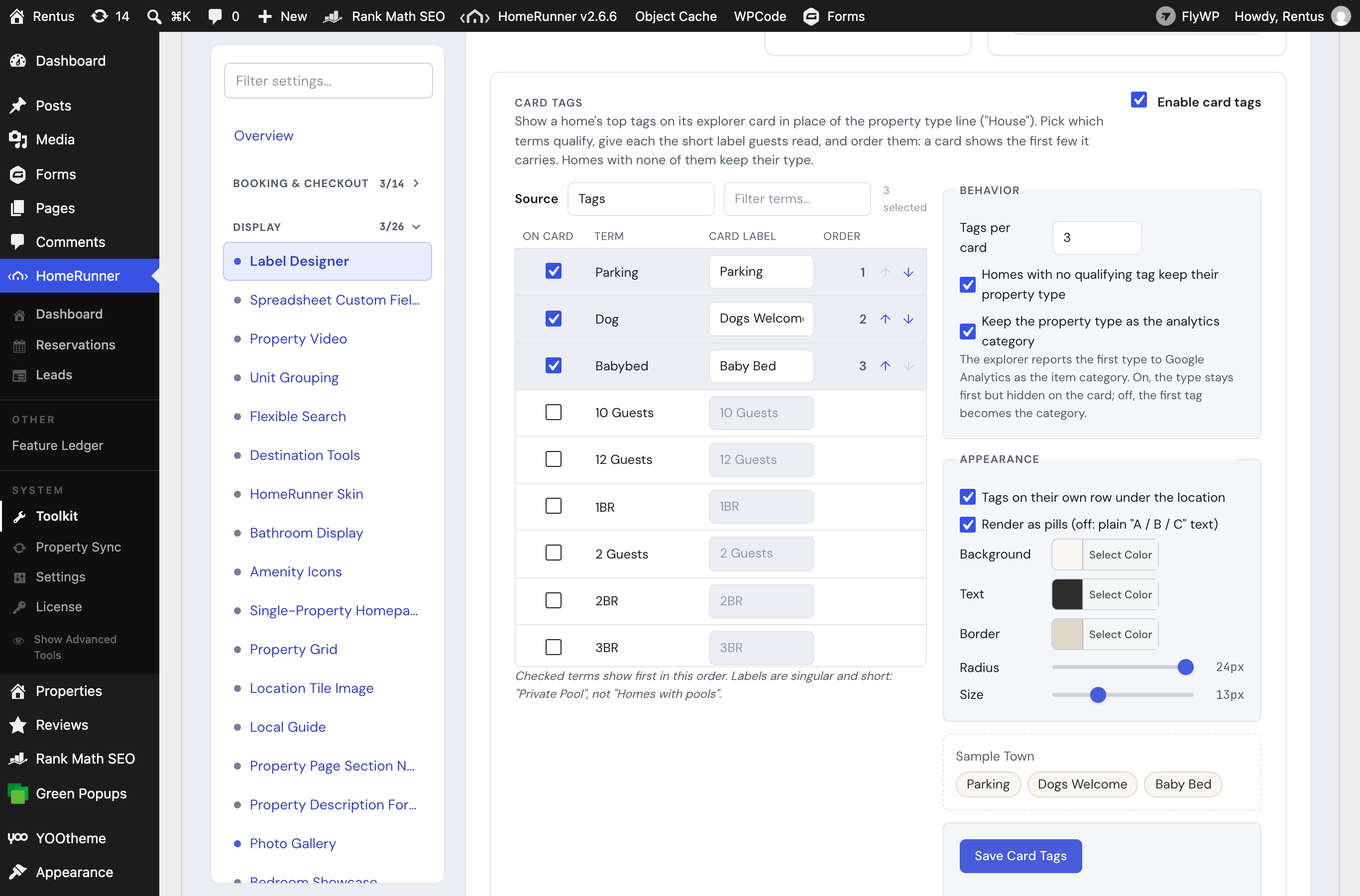Move Parking term down with its arrow

(908, 272)
